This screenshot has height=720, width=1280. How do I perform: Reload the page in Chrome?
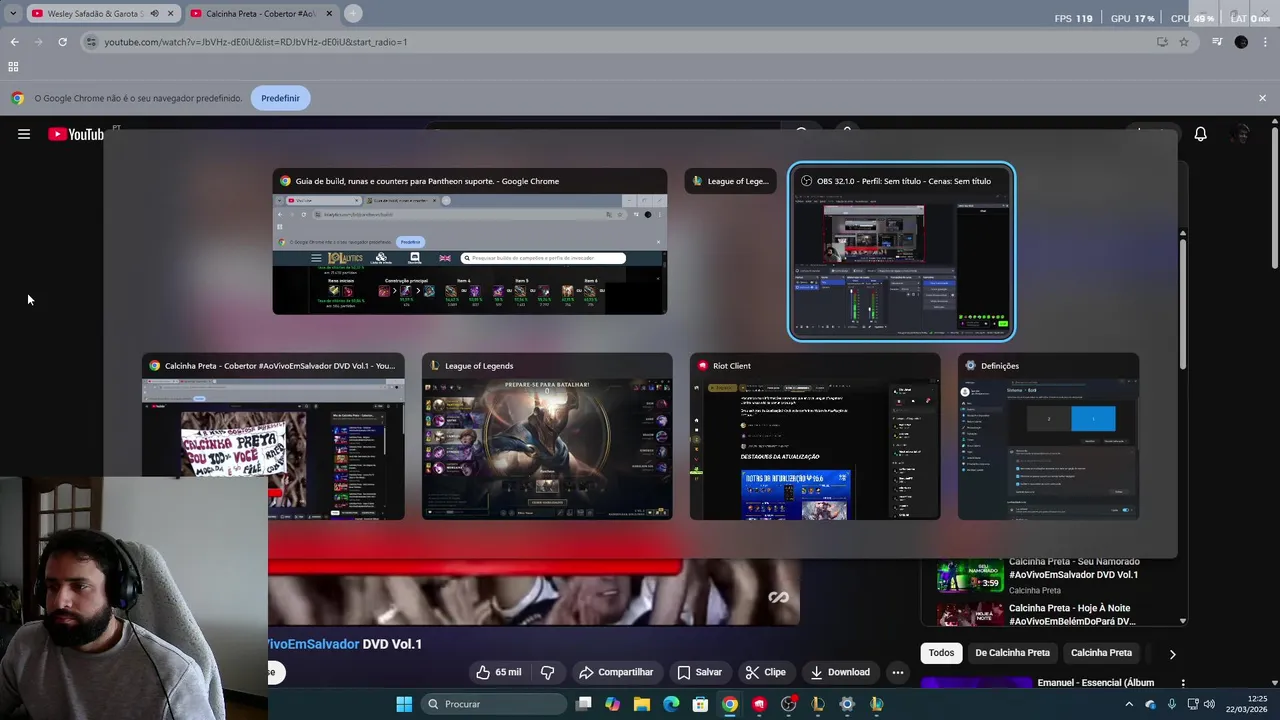coord(62,42)
